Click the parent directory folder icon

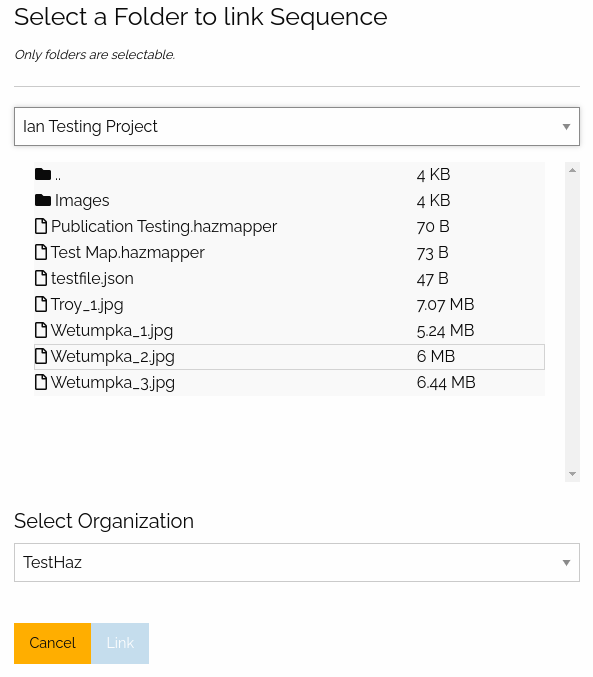click(43, 174)
